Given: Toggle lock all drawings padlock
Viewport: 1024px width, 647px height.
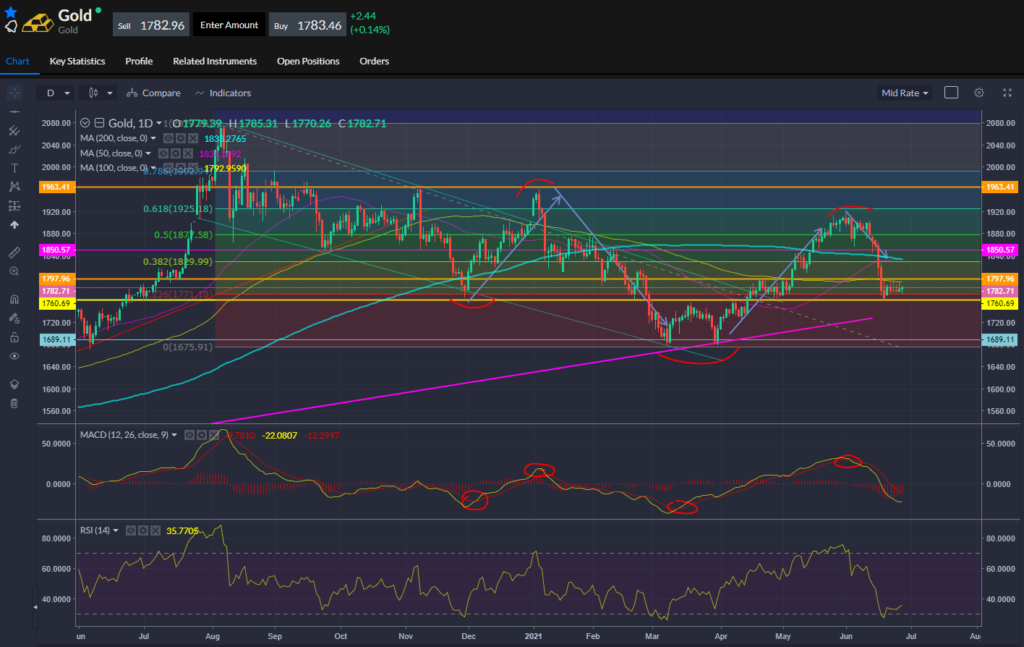Looking at the screenshot, I should [14, 337].
